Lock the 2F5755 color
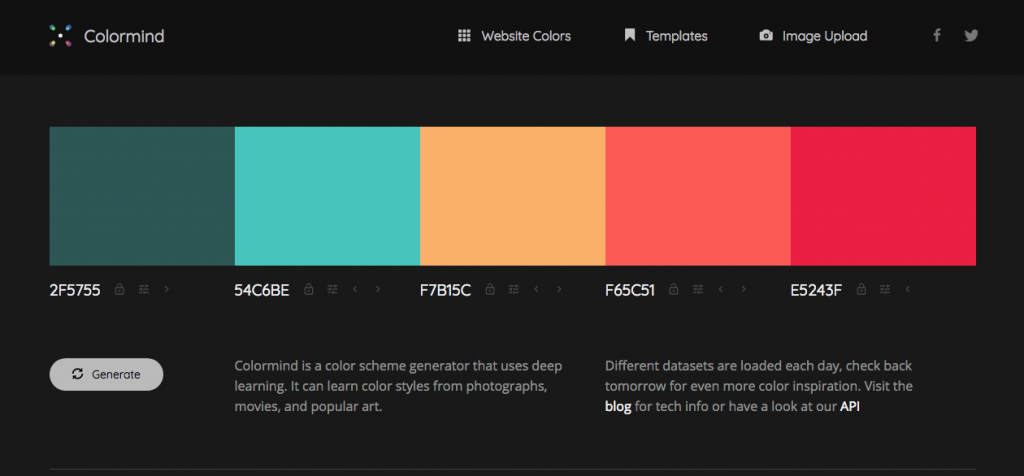Viewport: 1024px width, 476px height. 120,289
